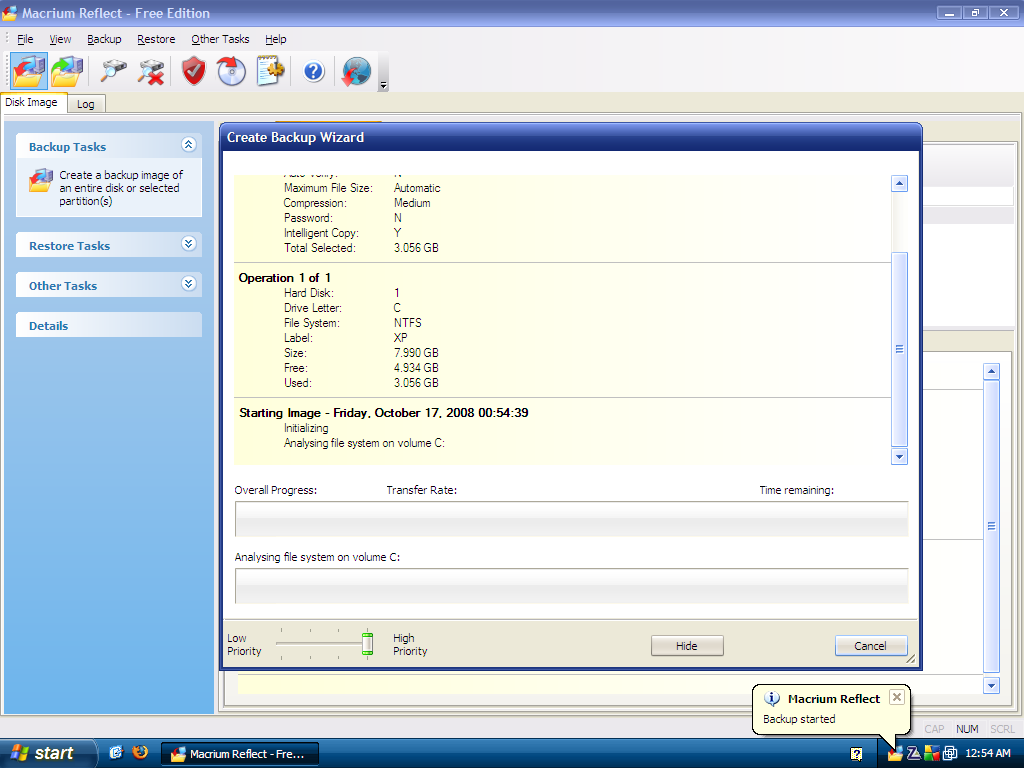Click the Hide button in the wizard

(x=687, y=646)
